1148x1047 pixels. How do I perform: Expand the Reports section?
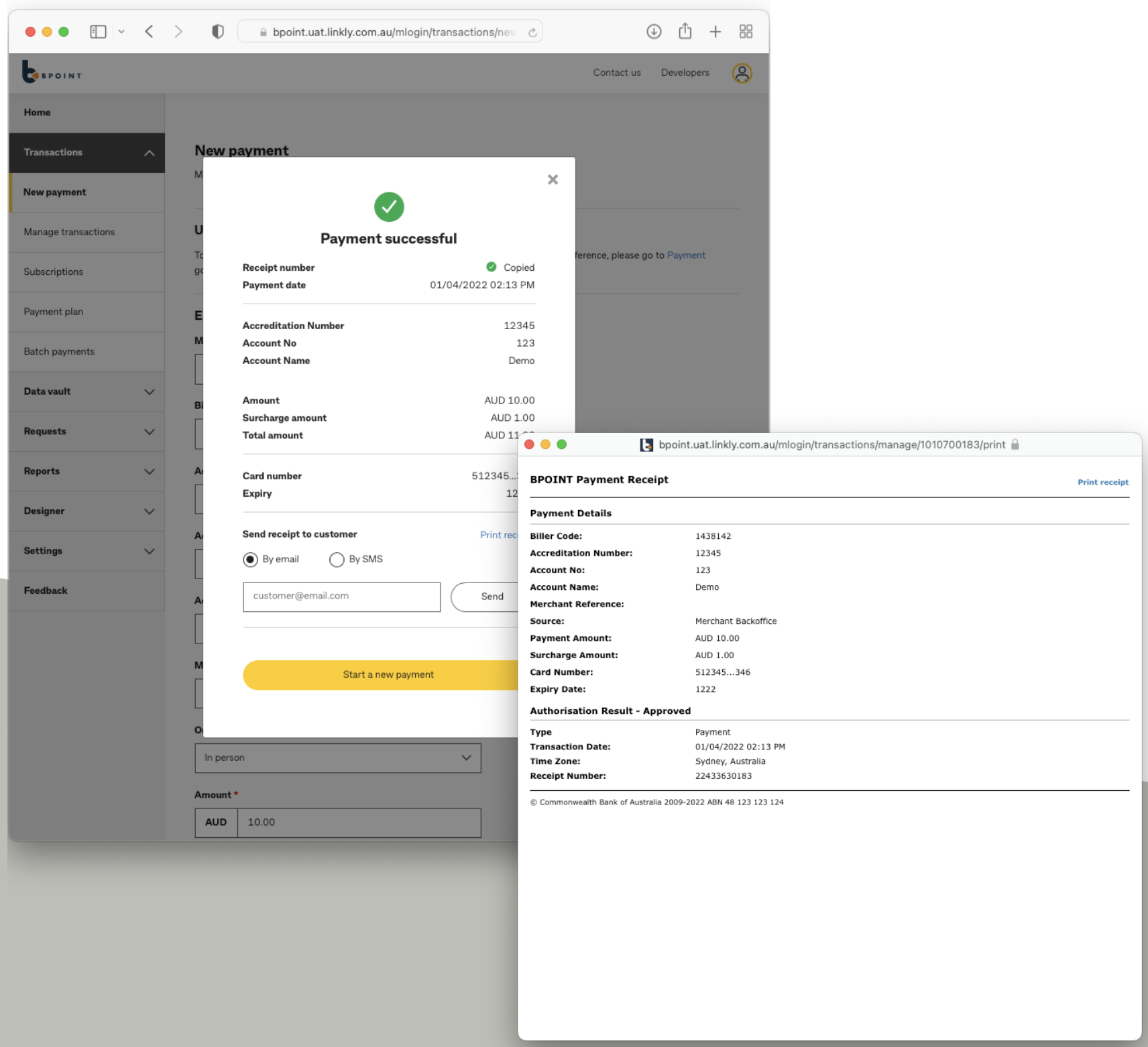pos(86,471)
